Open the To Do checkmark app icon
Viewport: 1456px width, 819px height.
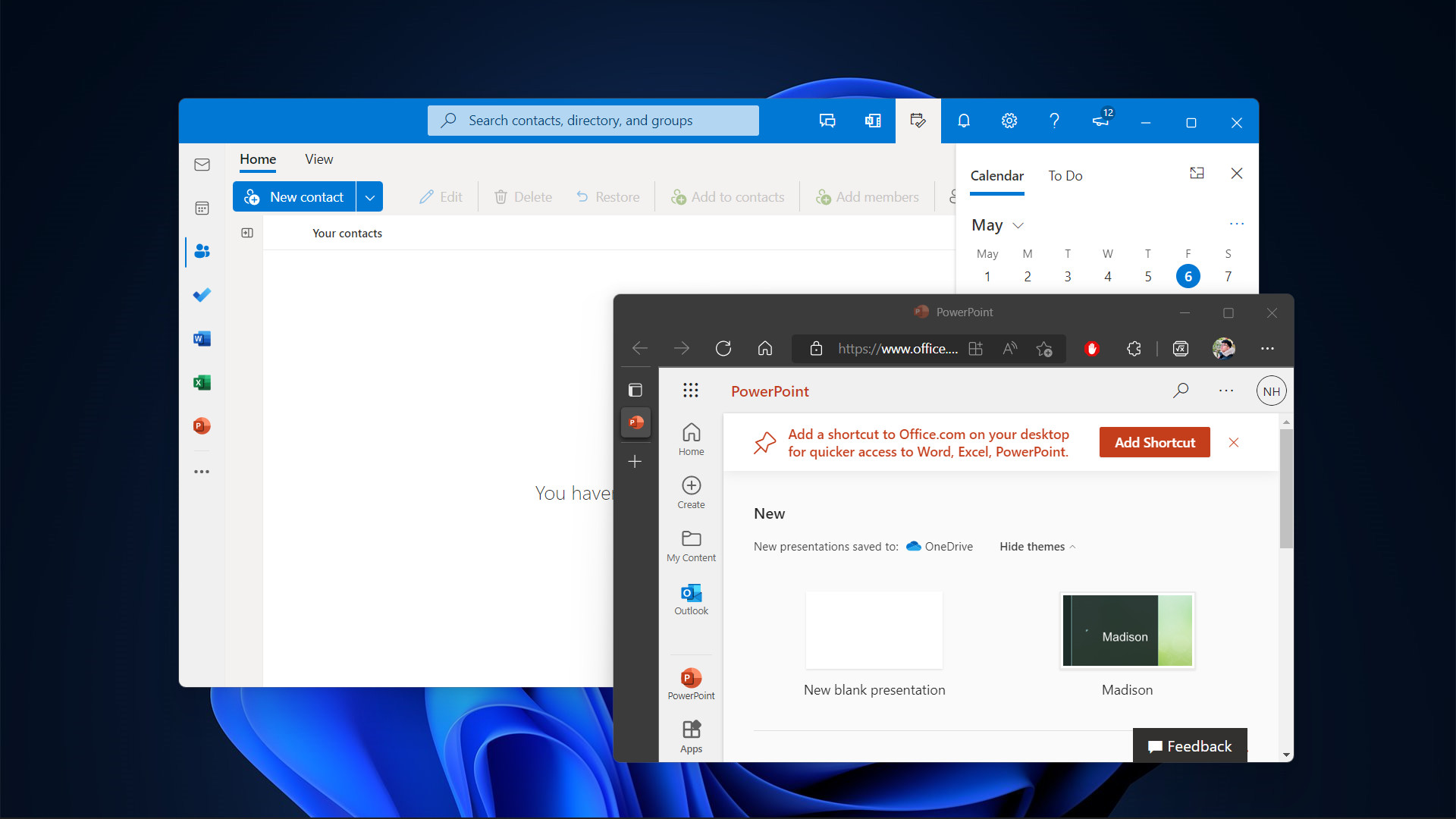pyautogui.click(x=202, y=295)
